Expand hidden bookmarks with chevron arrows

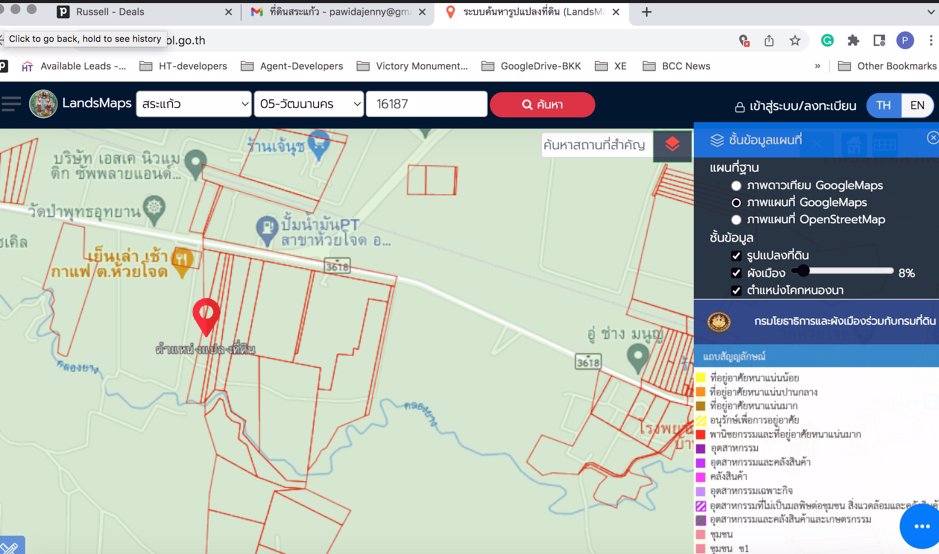818,66
